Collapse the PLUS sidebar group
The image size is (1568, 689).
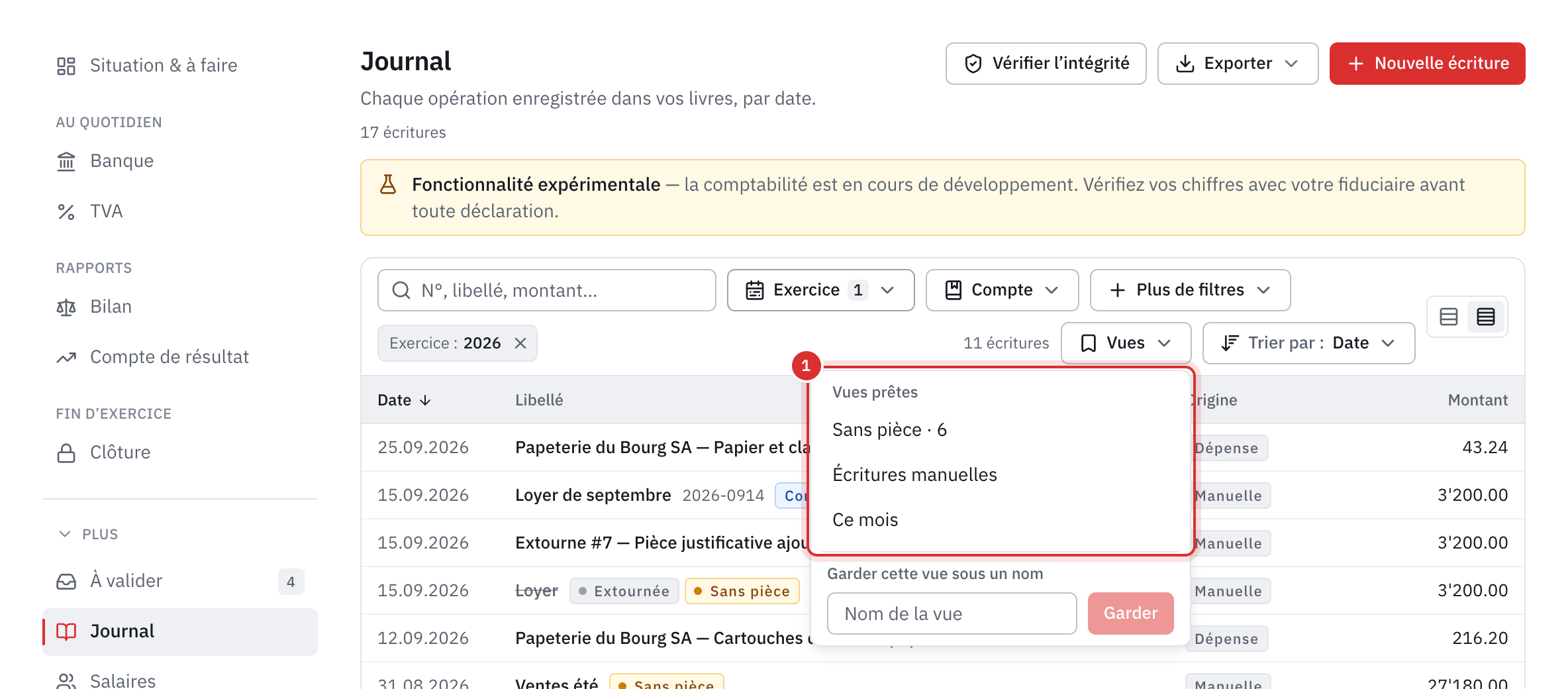point(89,534)
